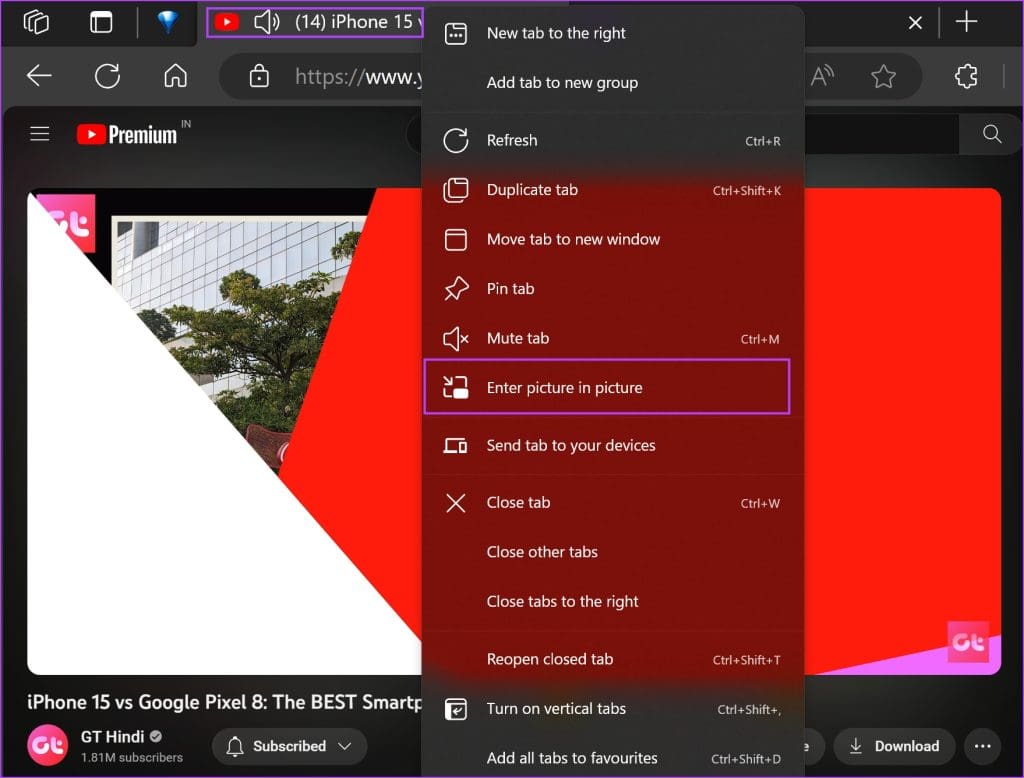
Task: Click the site security lock icon
Action: point(258,75)
